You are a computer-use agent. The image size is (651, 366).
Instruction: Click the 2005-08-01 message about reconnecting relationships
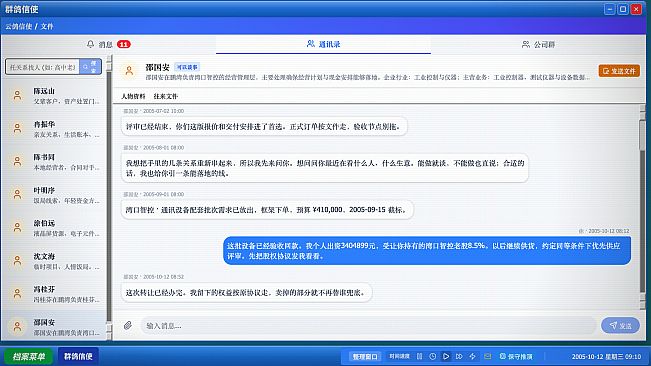(x=325, y=168)
